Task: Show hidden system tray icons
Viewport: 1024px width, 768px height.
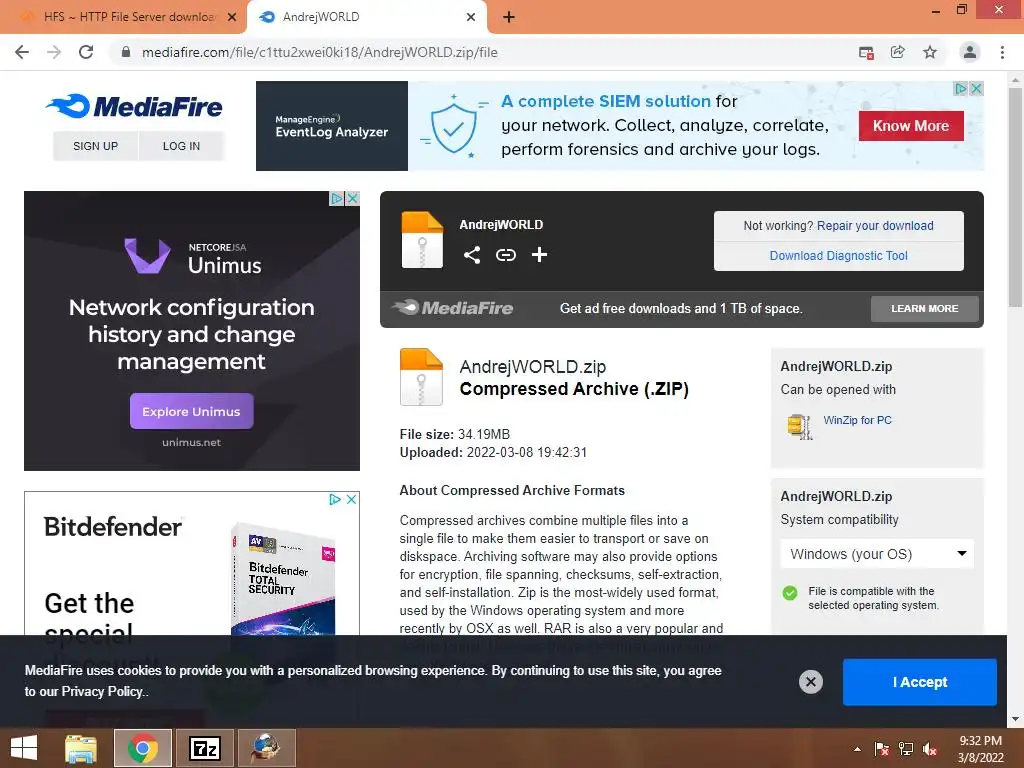Action: point(857,749)
